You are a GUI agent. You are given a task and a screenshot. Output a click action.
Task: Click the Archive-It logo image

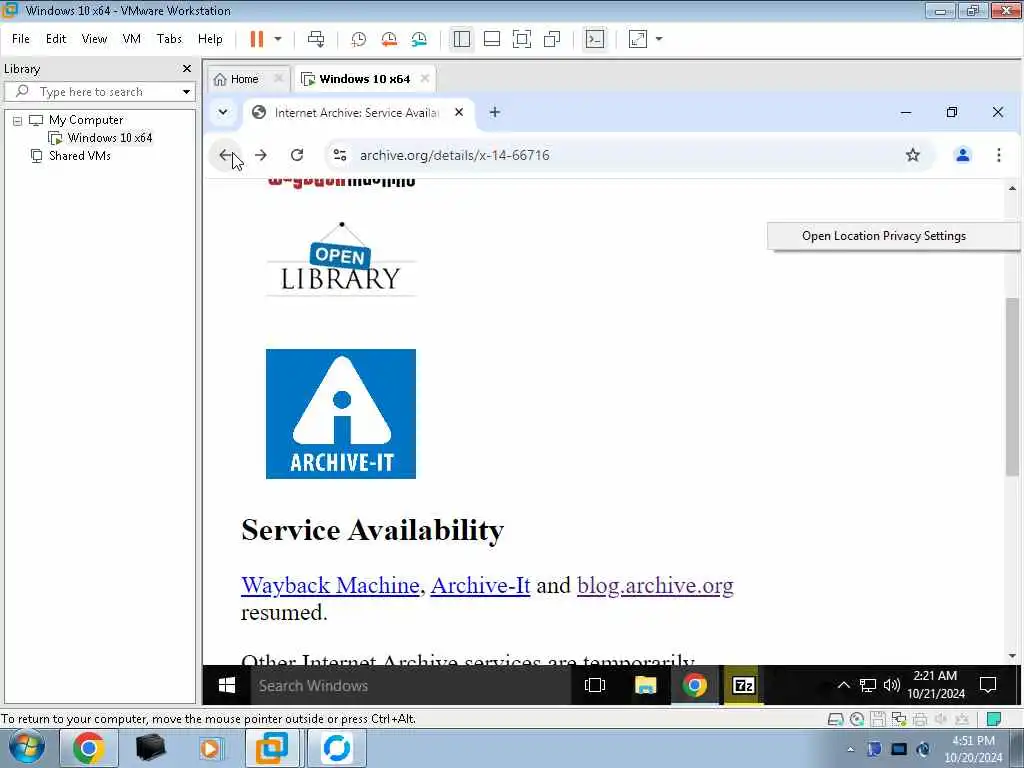pyautogui.click(x=341, y=414)
